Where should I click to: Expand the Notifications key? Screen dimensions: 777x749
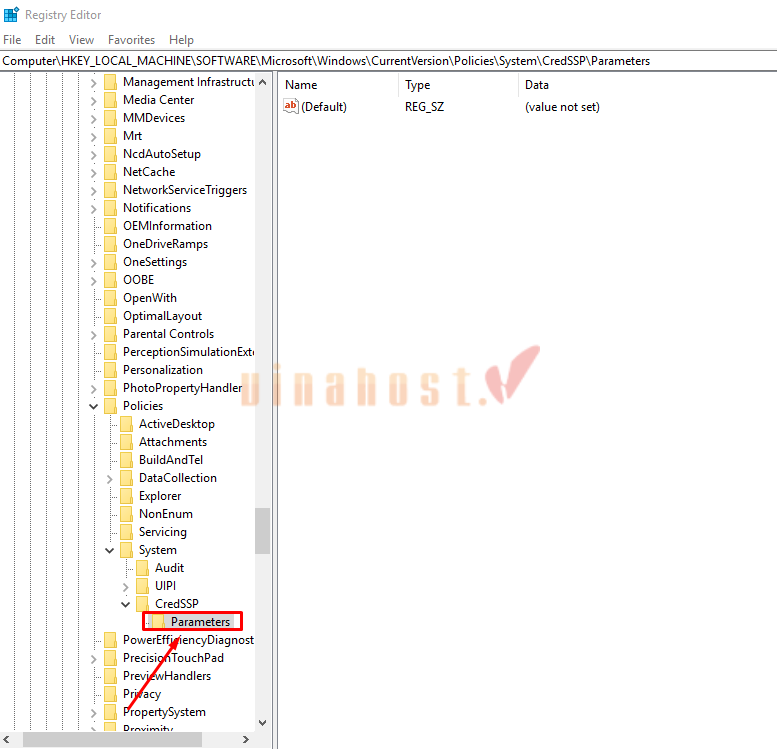94,209
